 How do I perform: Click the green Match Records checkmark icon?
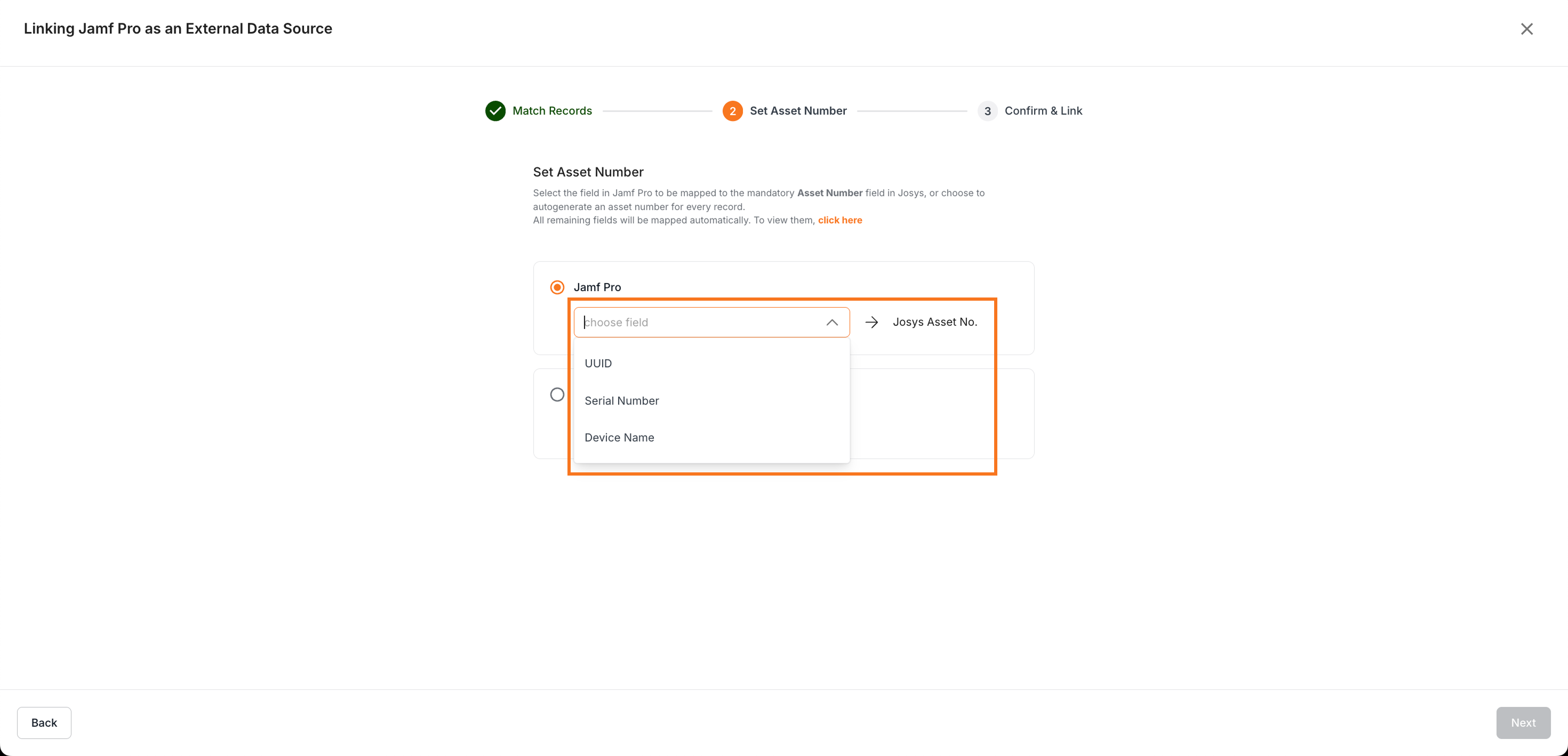(495, 111)
